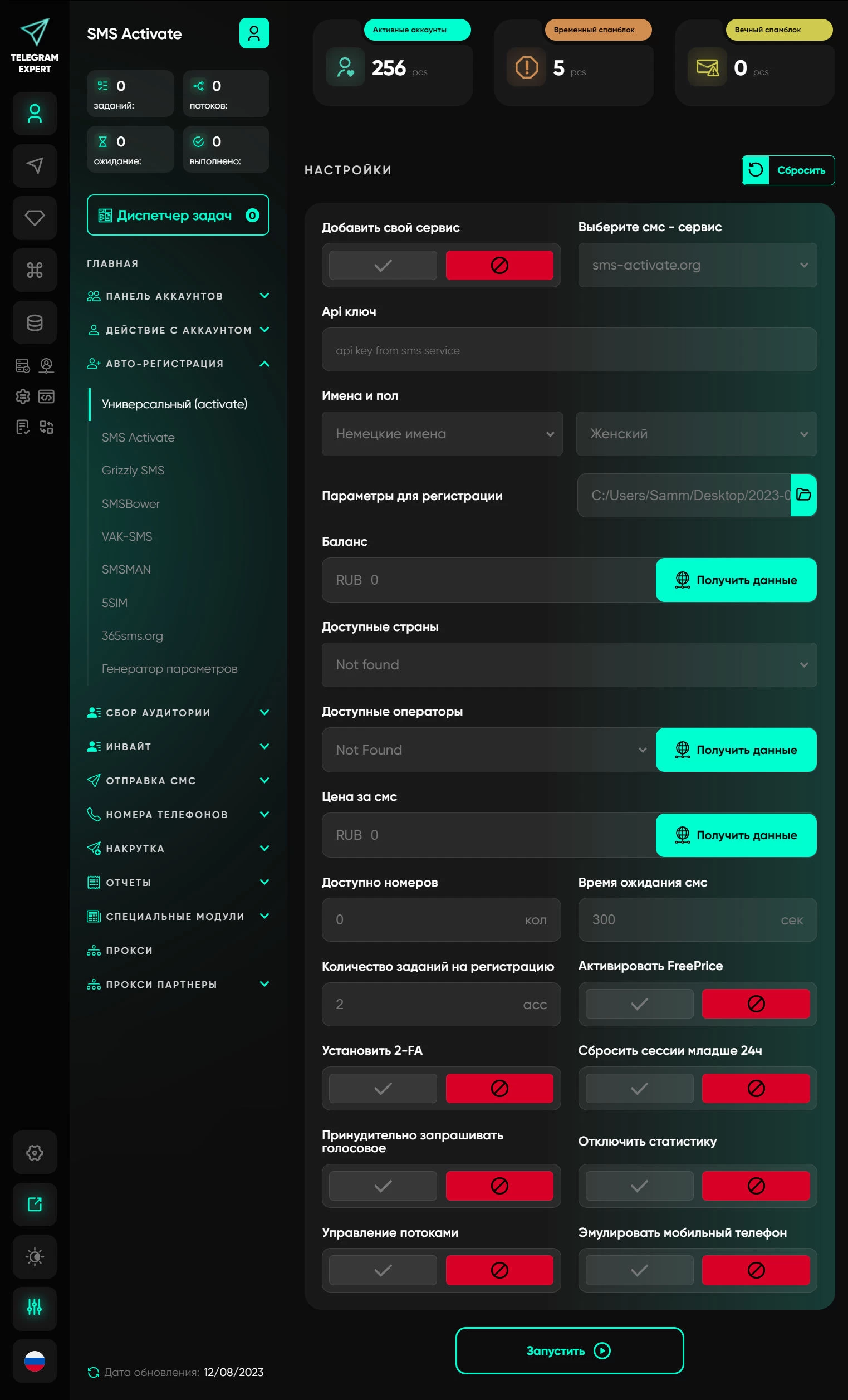The image size is (848, 1400).
Task: Click the document checklist icon
Action: [x=23, y=427]
